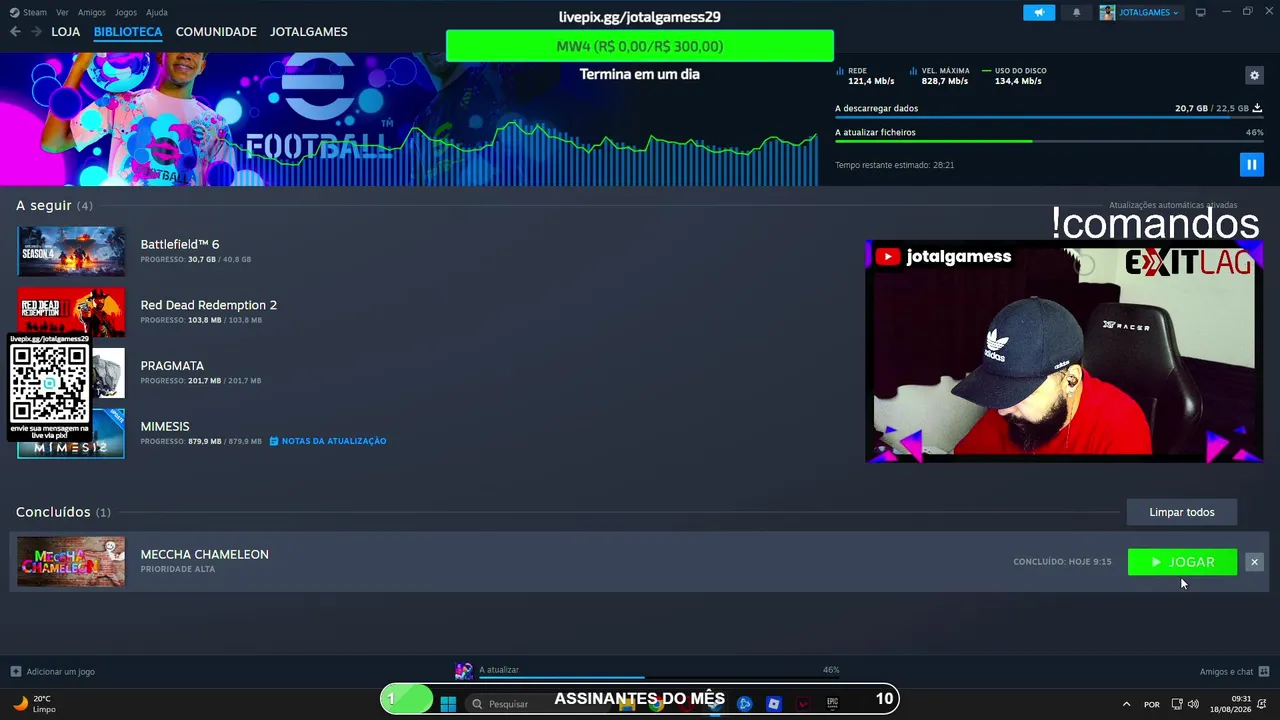Open the Roblox taskbar icon
The width and height of the screenshot is (1280, 720).
click(773, 703)
